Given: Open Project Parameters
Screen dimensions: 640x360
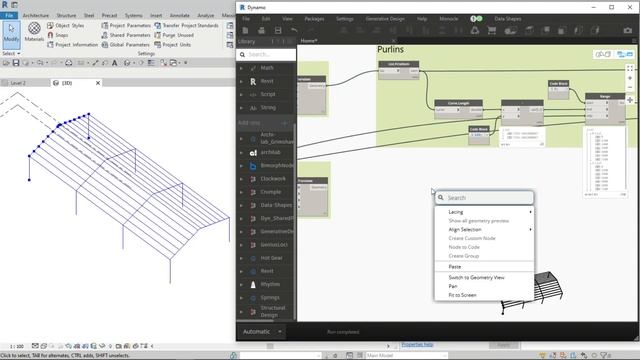Looking at the screenshot, I should pyautogui.click(x=126, y=25).
